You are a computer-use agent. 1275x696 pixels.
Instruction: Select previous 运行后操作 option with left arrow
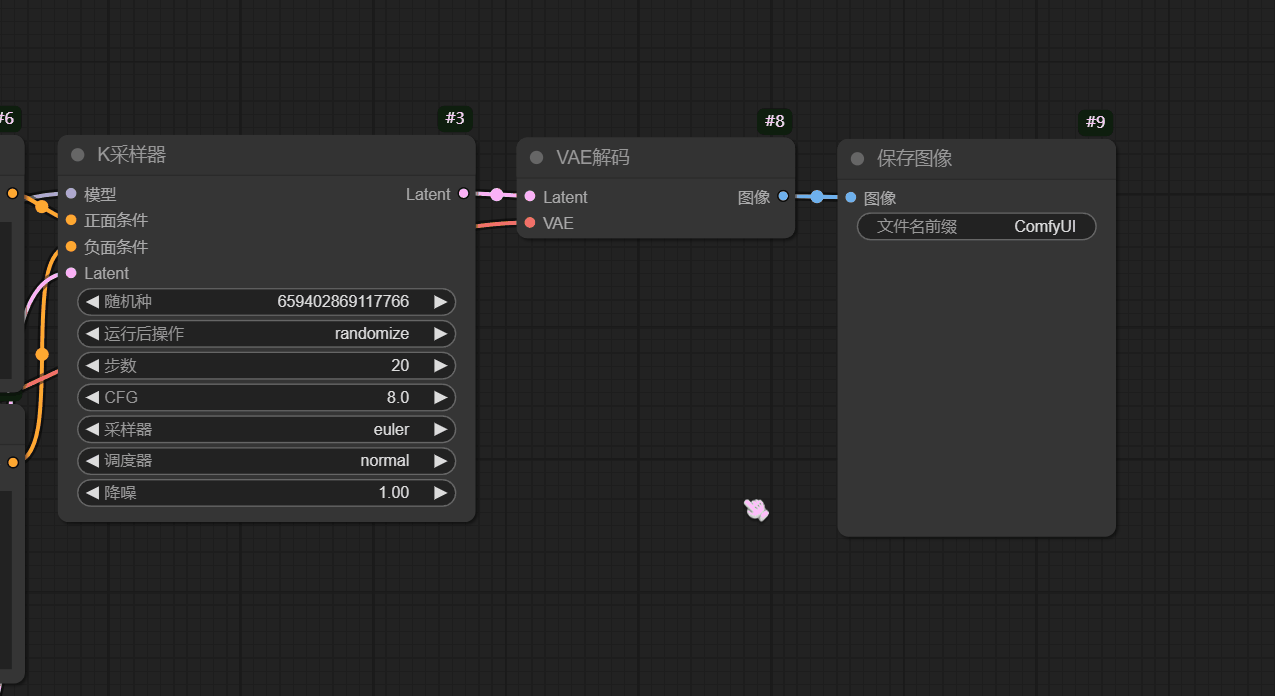pyautogui.click(x=92, y=334)
